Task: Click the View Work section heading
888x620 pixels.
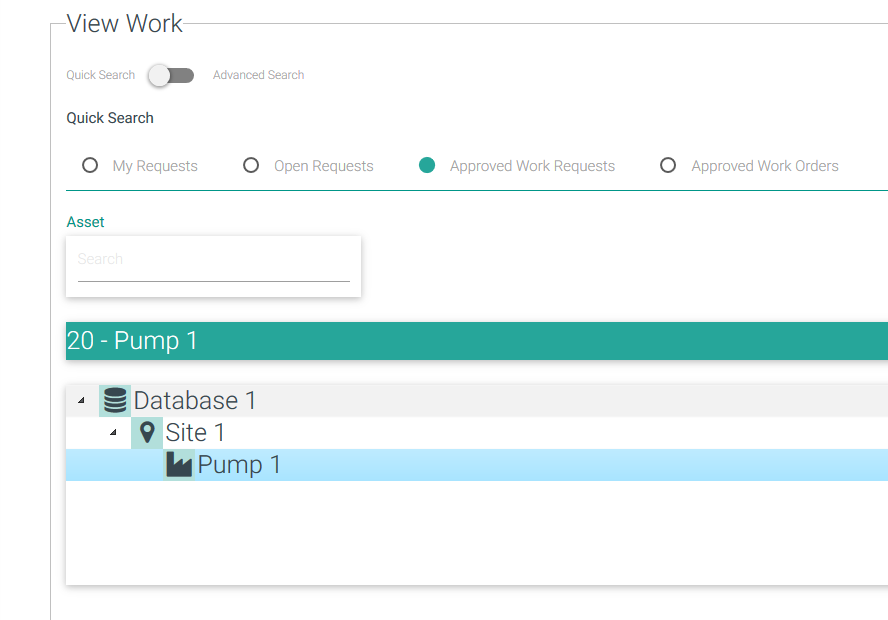Action: pos(125,24)
